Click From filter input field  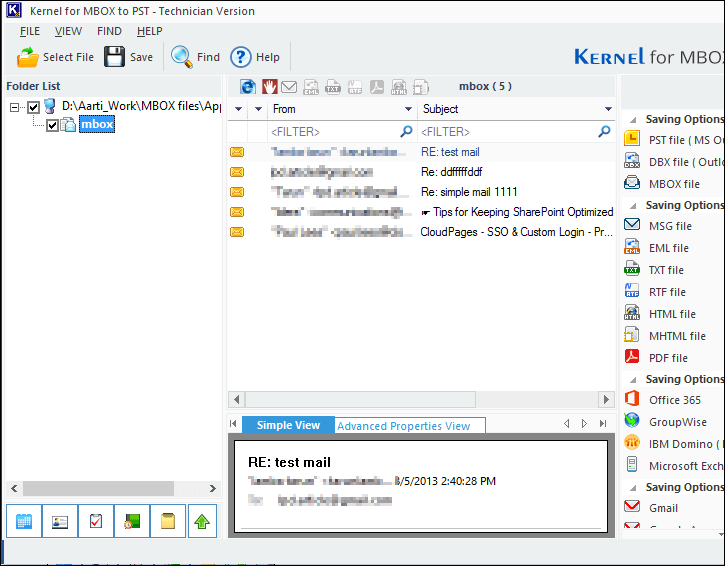point(342,132)
